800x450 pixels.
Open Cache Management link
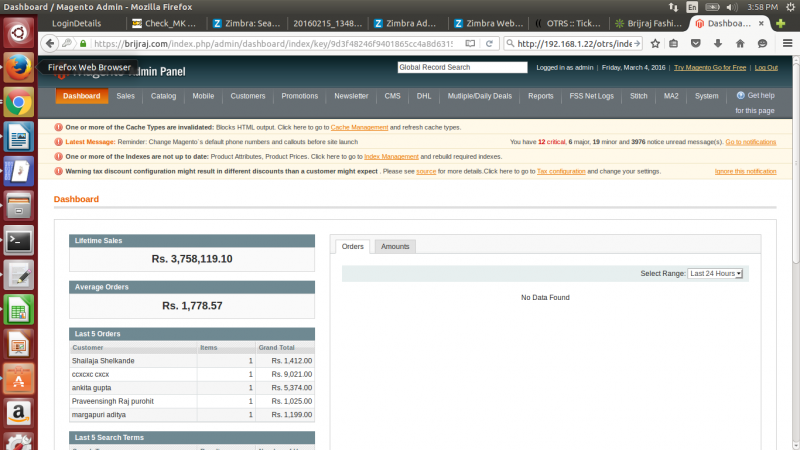359,127
